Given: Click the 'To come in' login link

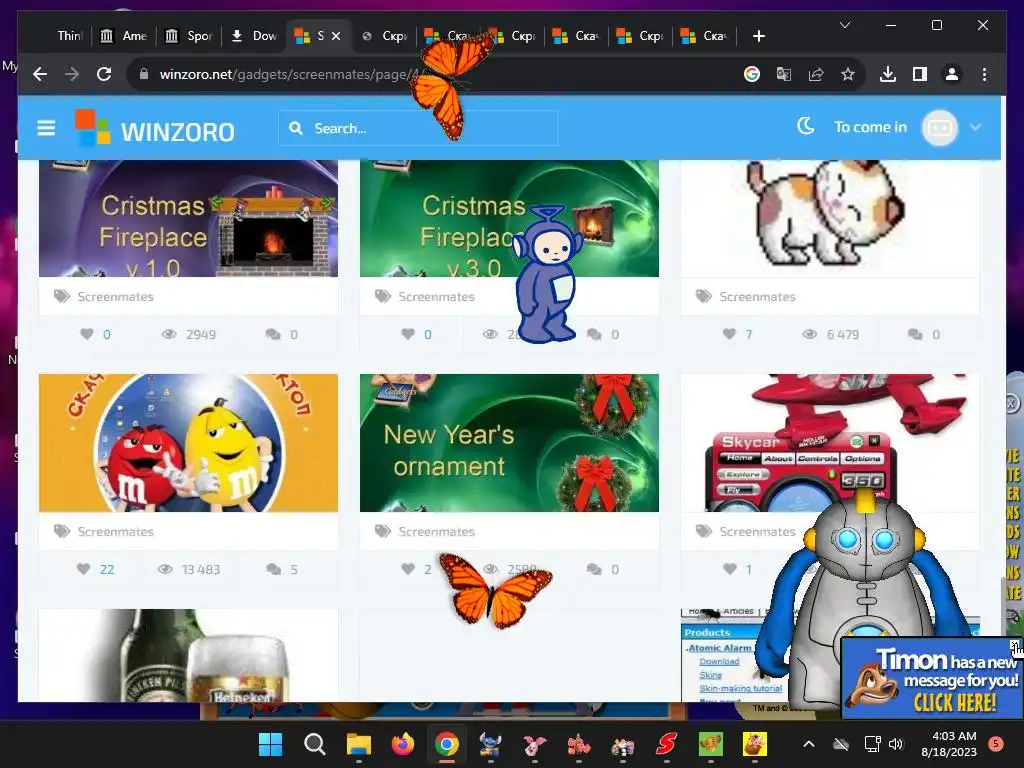Looking at the screenshot, I should (870, 127).
